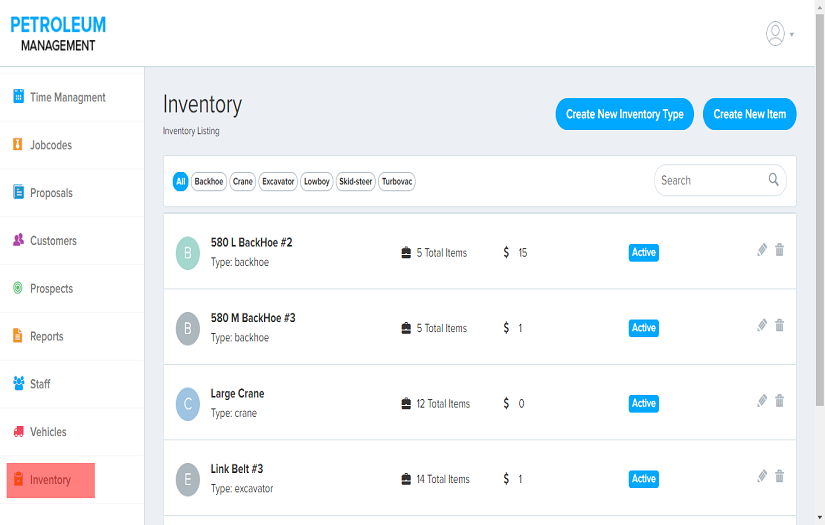
Task: Click the Inventory clipboard icon
Action: [18, 479]
